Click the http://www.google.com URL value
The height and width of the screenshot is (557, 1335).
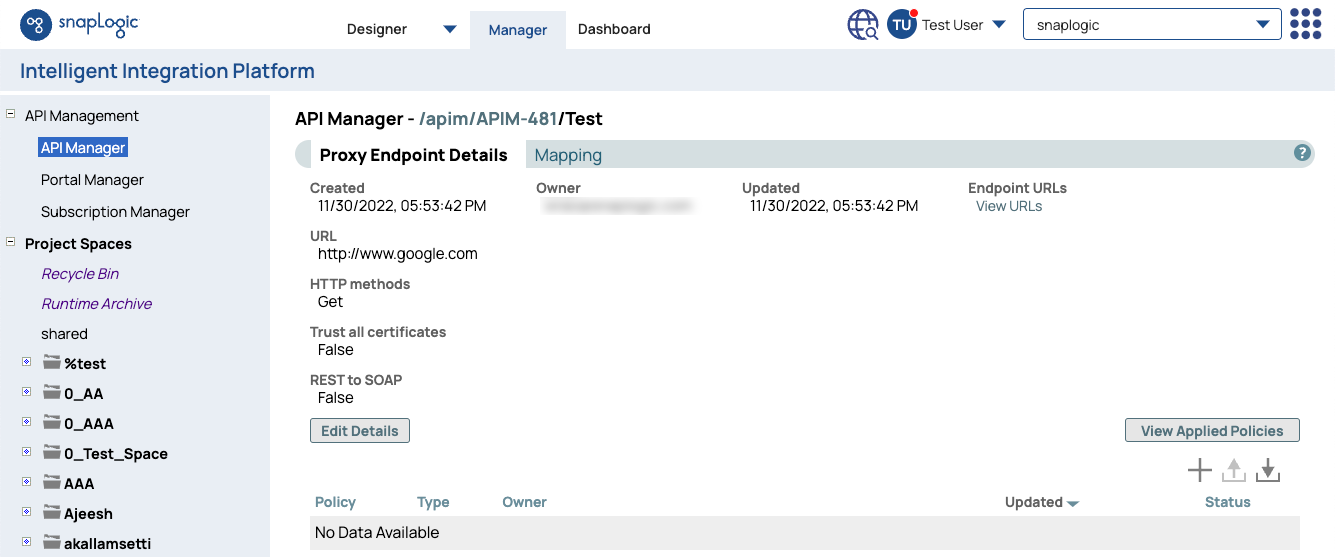tap(398, 254)
